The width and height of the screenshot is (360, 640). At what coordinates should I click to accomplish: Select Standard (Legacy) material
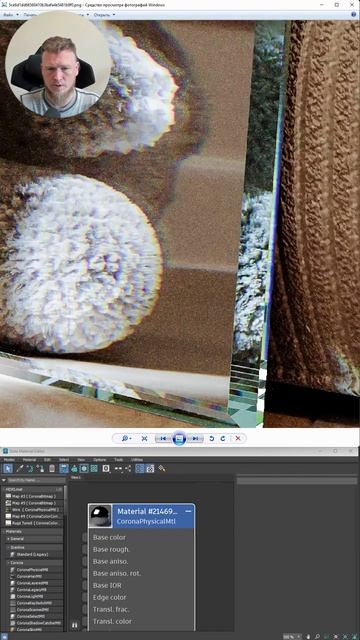[35, 554]
